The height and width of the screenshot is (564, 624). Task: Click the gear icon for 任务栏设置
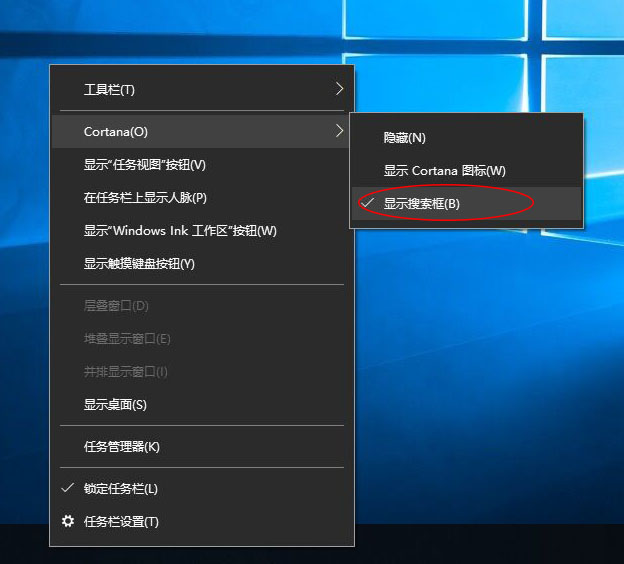68,521
